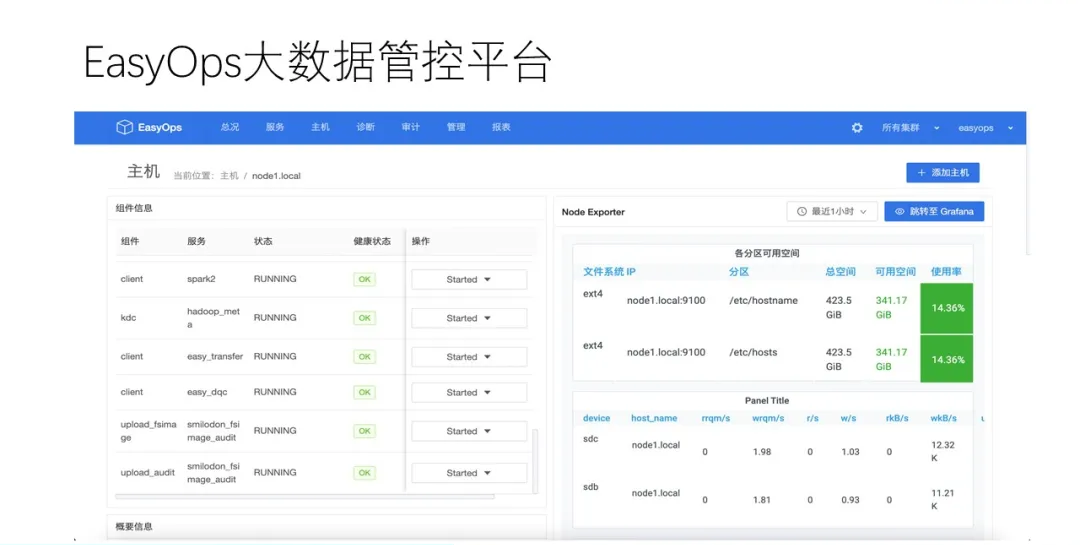Click the kdc component name
The height and width of the screenshot is (545, 1080).
point(128,318)
